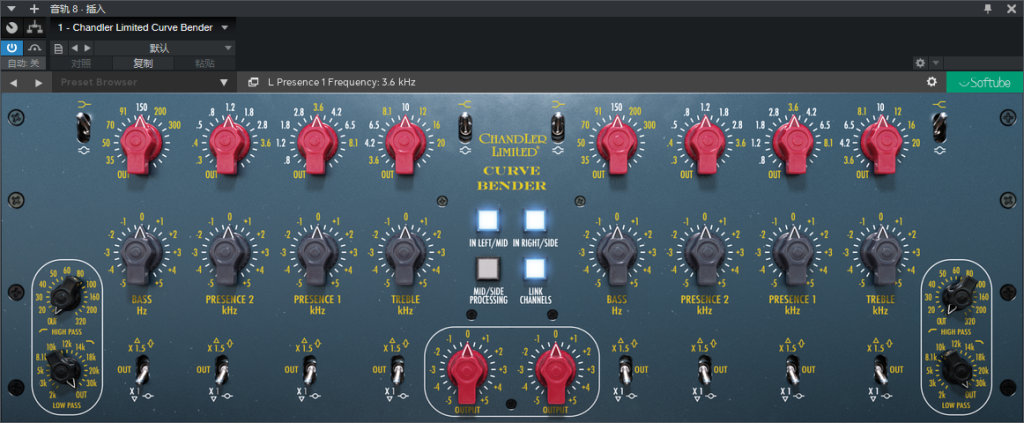This screenshot has width=1024, height=423.
Task: Click right Presence 1 gain gray knob
Action: click(793, 255)
